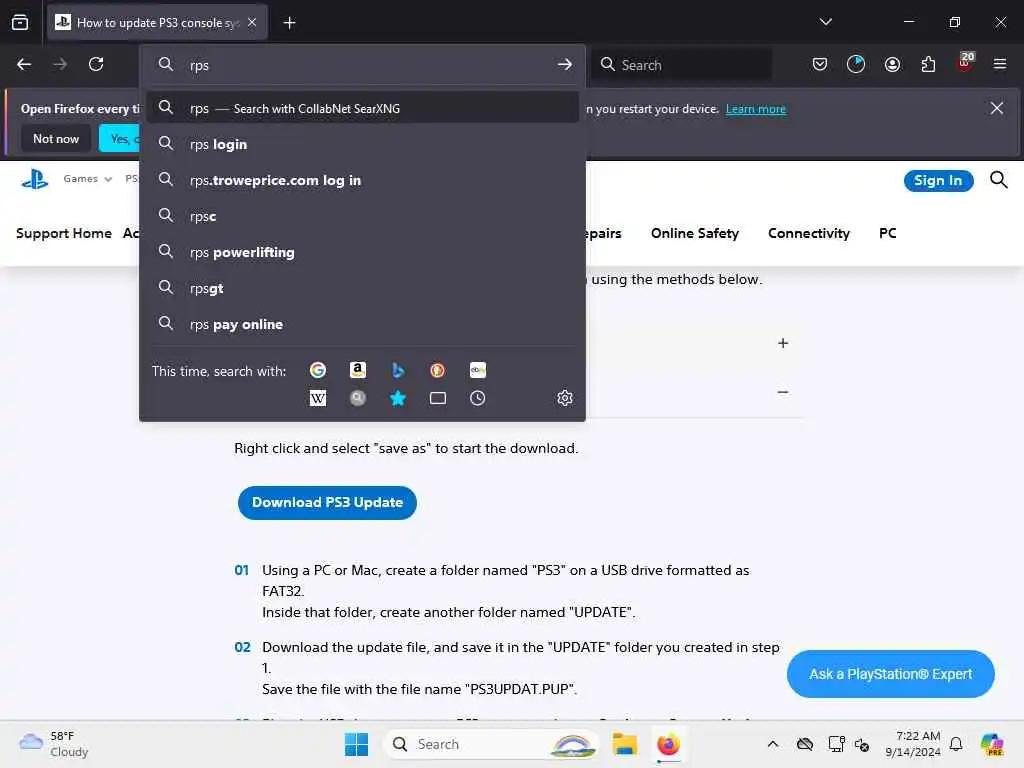Click Ask a PlayStation Expert button

pyautogui.click(x=890, y=674)
